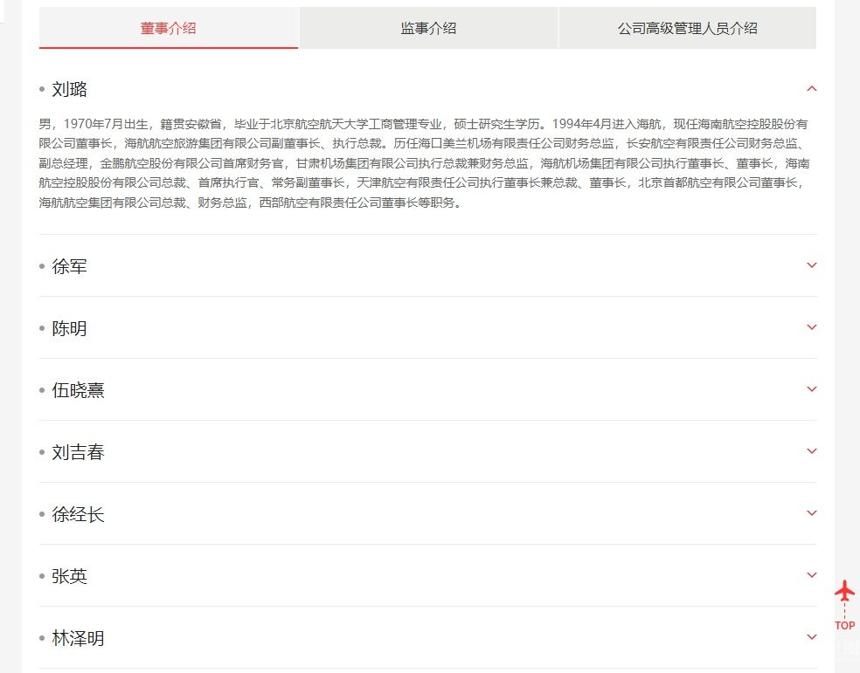Click the name 刘吉春

(x=78, y=452)
